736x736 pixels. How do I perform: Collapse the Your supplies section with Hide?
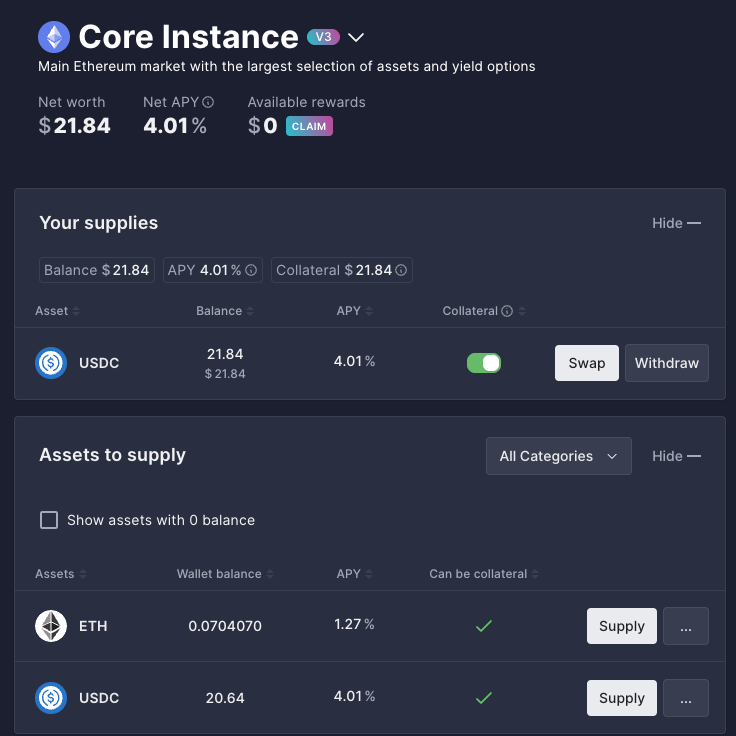pos(676,223)
